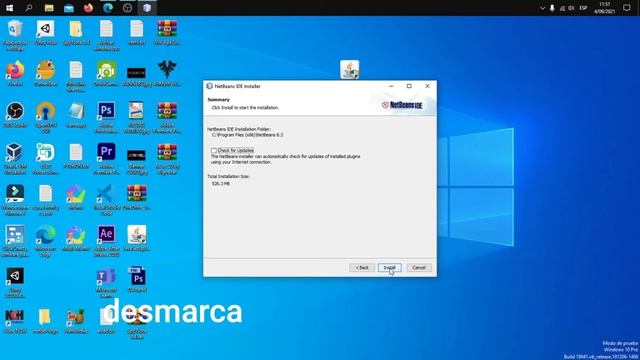Viewport: 640px width, 360px height.
Task: Select the NetBeans installer taskbar button
Action: (147, 8)
